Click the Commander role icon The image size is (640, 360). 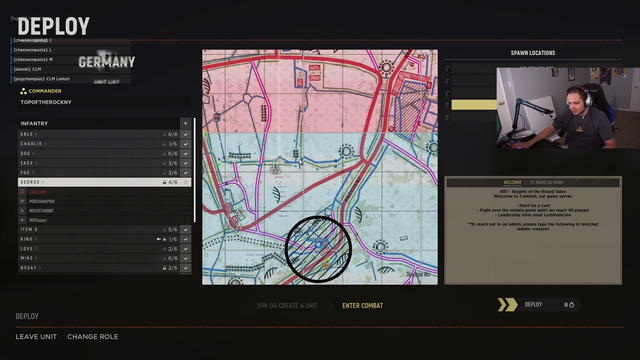pyautogui.click(x=23, y=91)
